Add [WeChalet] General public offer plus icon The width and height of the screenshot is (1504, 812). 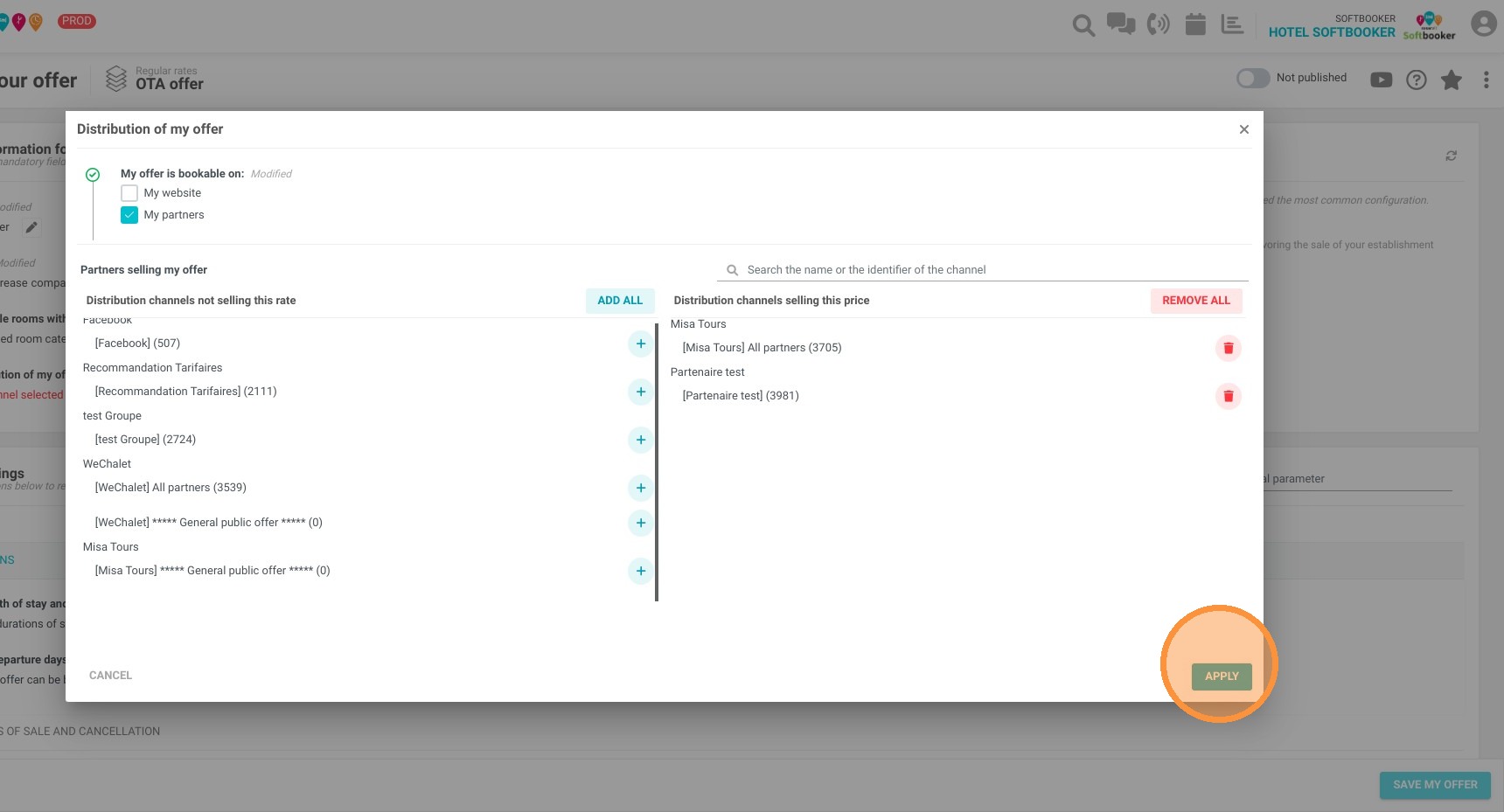(641, 523)
